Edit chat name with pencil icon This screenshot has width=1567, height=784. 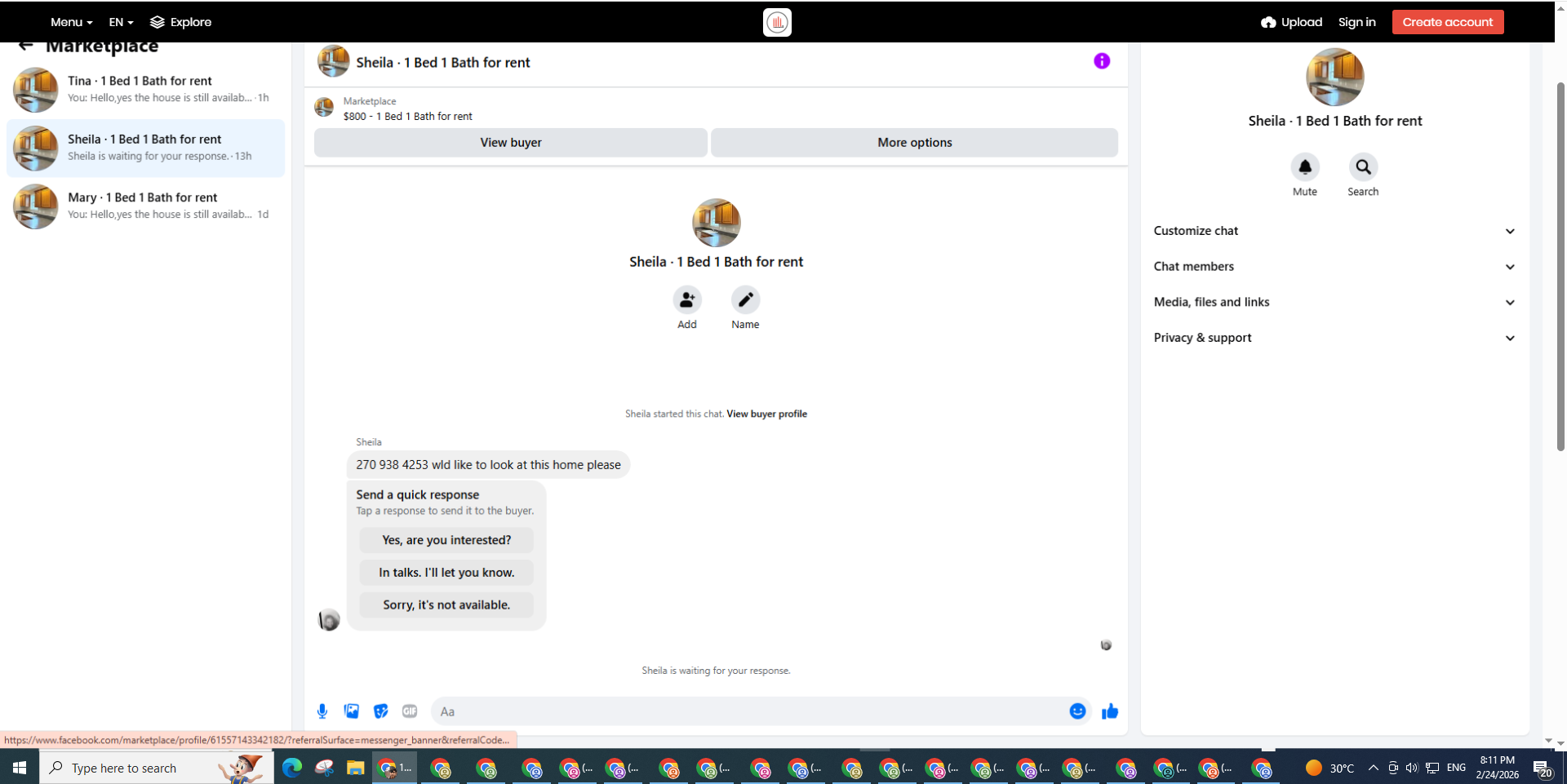coord(745,300)
